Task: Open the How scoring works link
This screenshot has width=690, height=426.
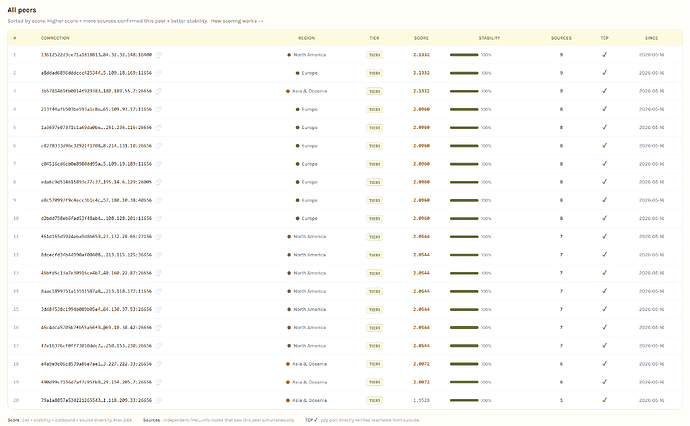Action: 237,21
